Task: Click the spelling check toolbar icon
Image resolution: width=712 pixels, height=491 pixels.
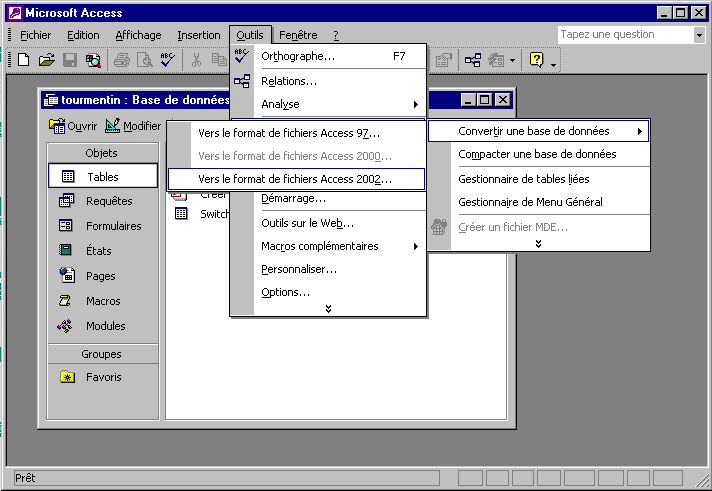Action: 167,60
